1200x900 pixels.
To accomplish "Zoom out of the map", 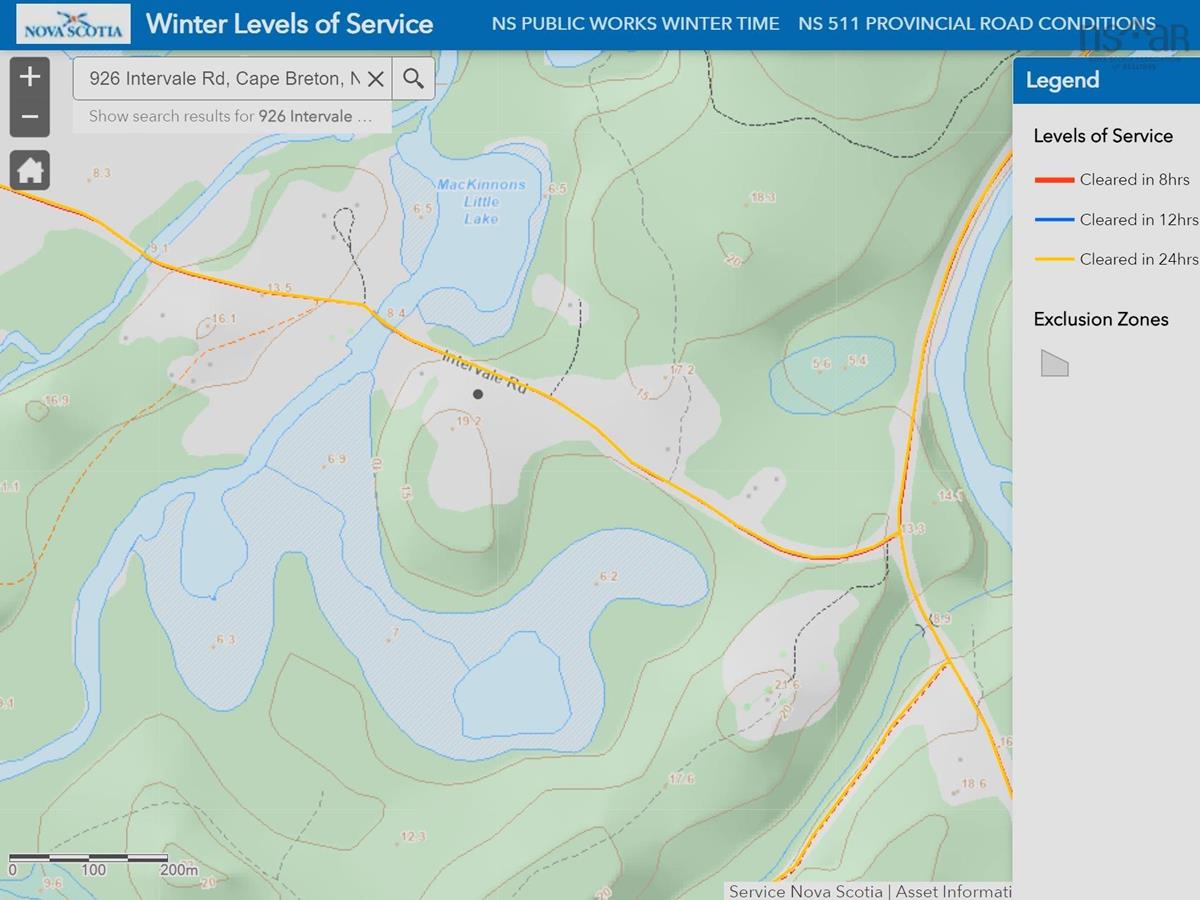I will click(30, 117).
